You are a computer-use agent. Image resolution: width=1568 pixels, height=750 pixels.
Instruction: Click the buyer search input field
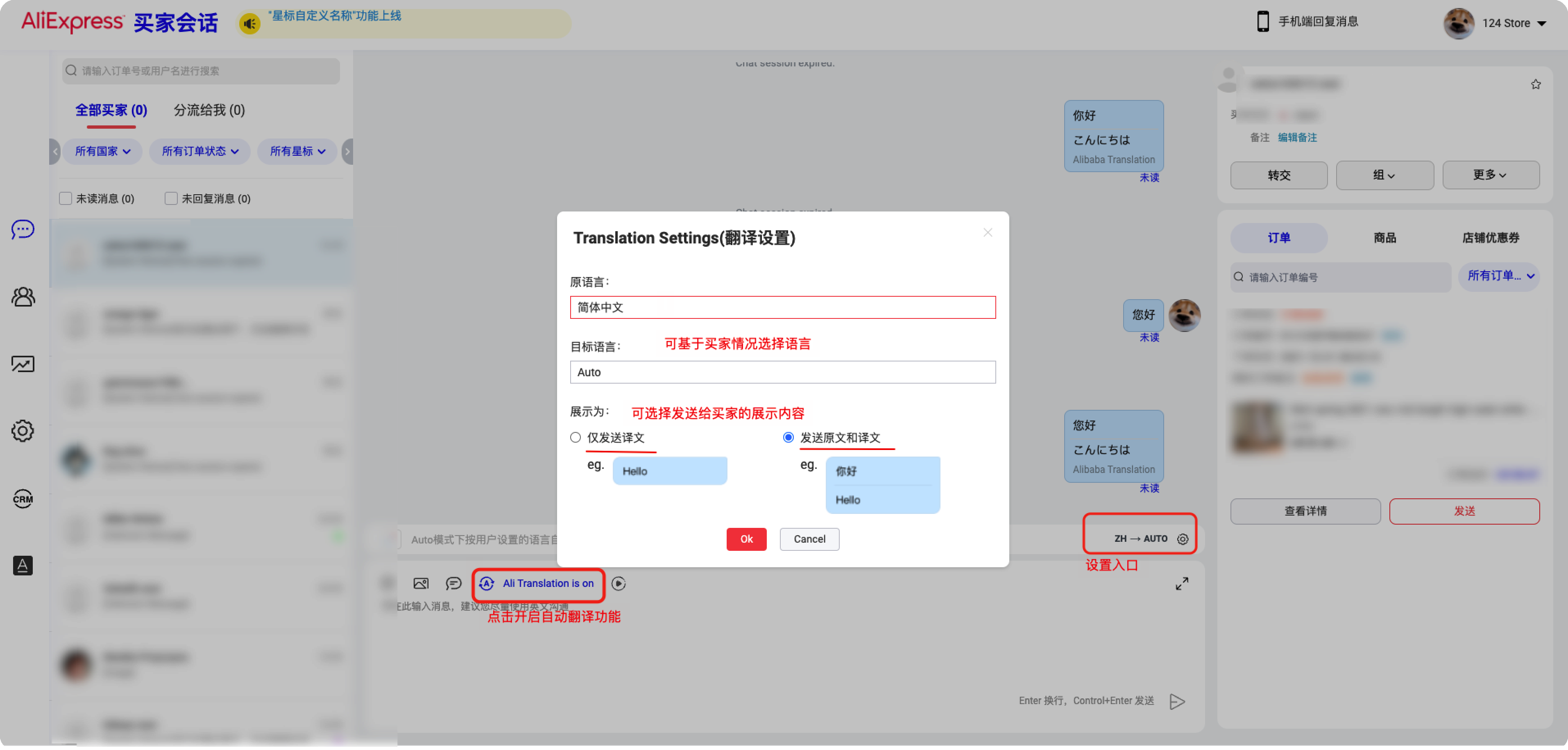coord(201,70)
